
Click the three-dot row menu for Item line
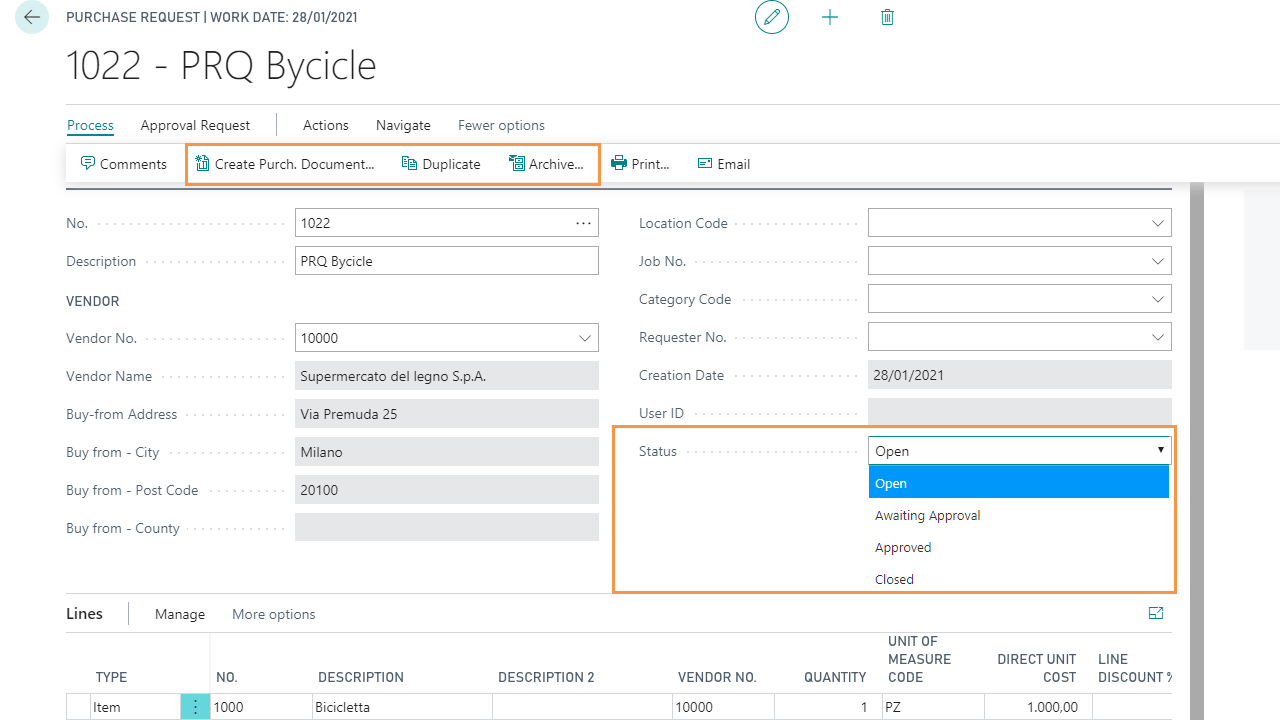coord(195,707)
